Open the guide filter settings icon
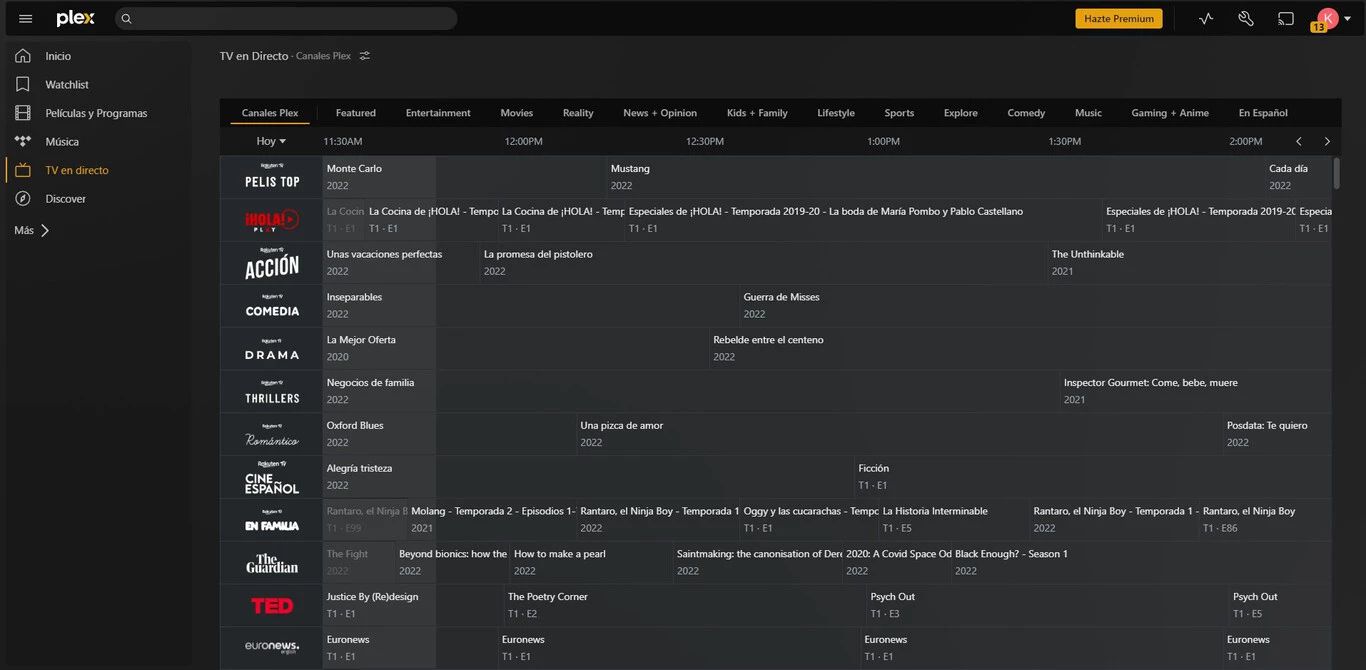The width and height of the screenshot is (1366, 670). (x=365, y=56)
